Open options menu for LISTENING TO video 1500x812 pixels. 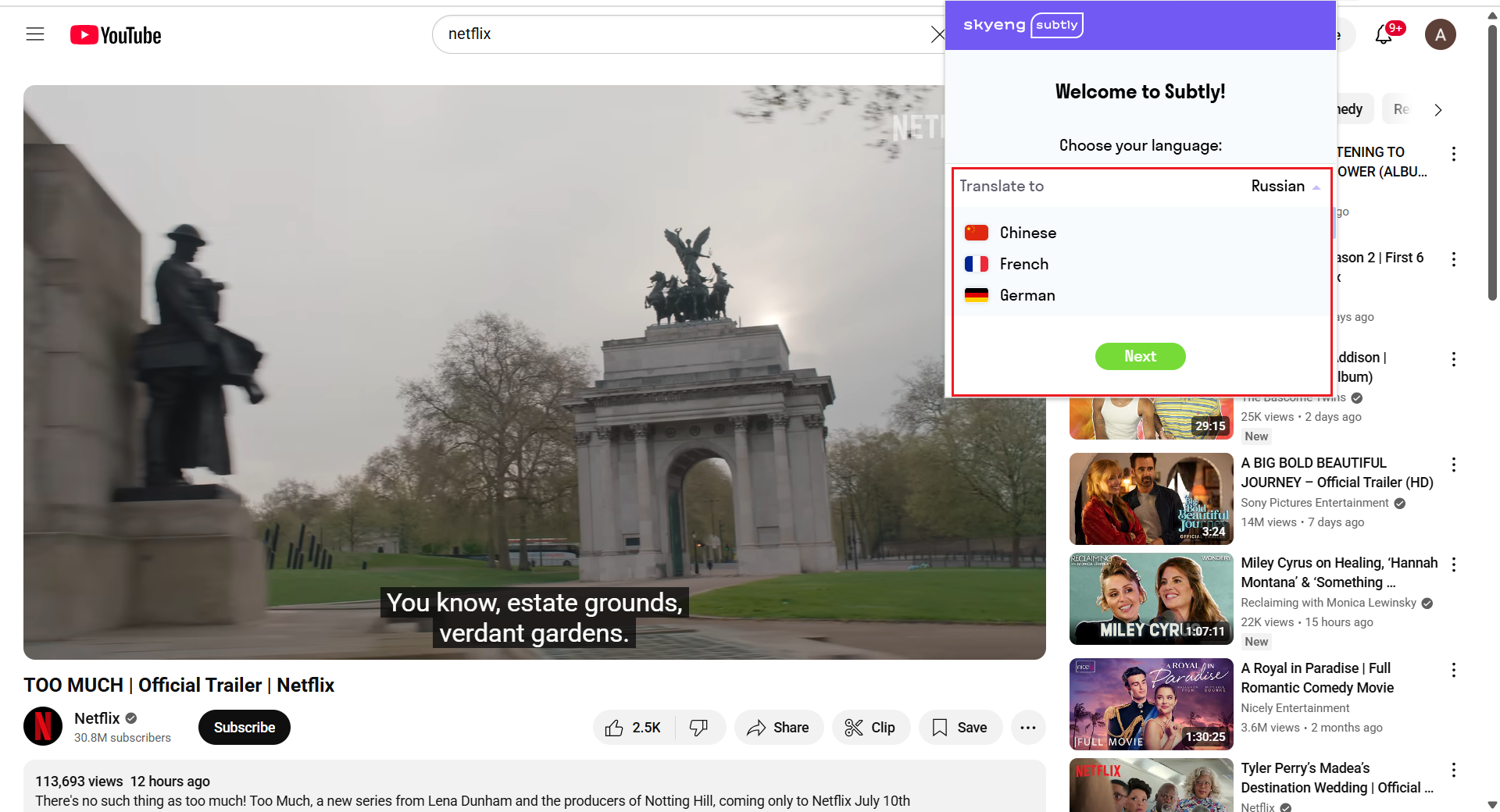(1454, 154)
